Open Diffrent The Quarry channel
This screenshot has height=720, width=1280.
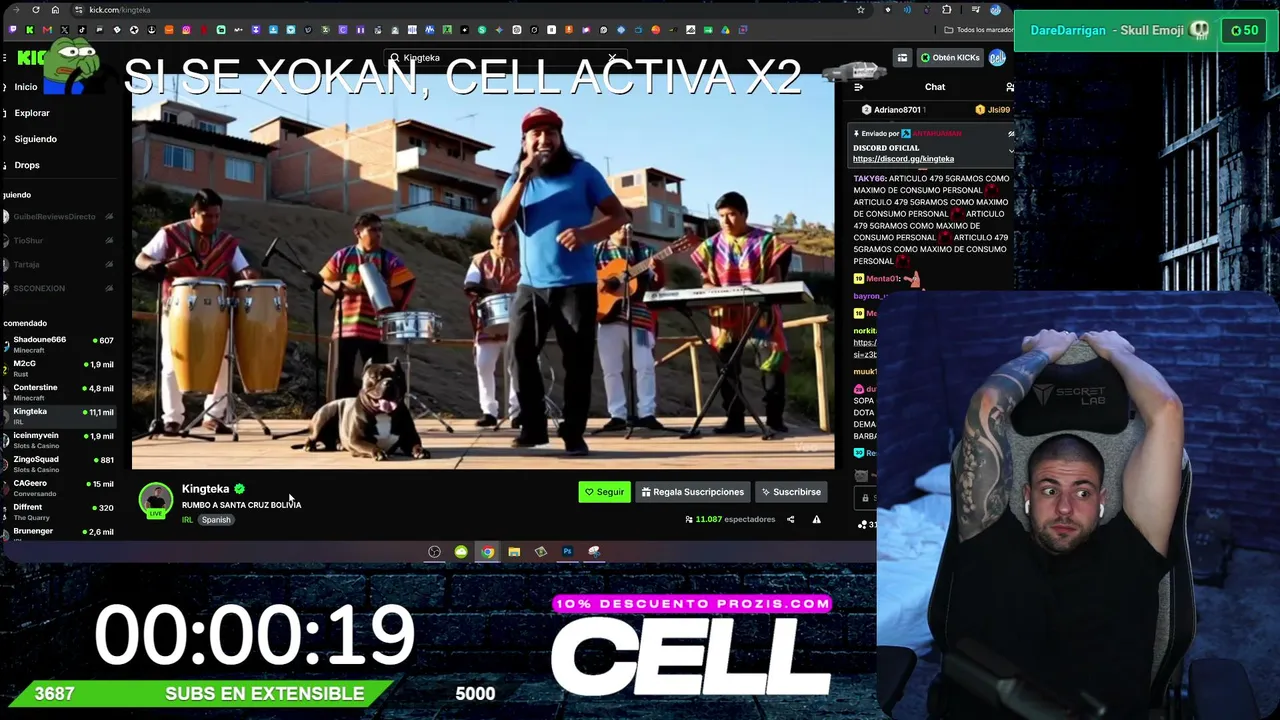(60, 512)
